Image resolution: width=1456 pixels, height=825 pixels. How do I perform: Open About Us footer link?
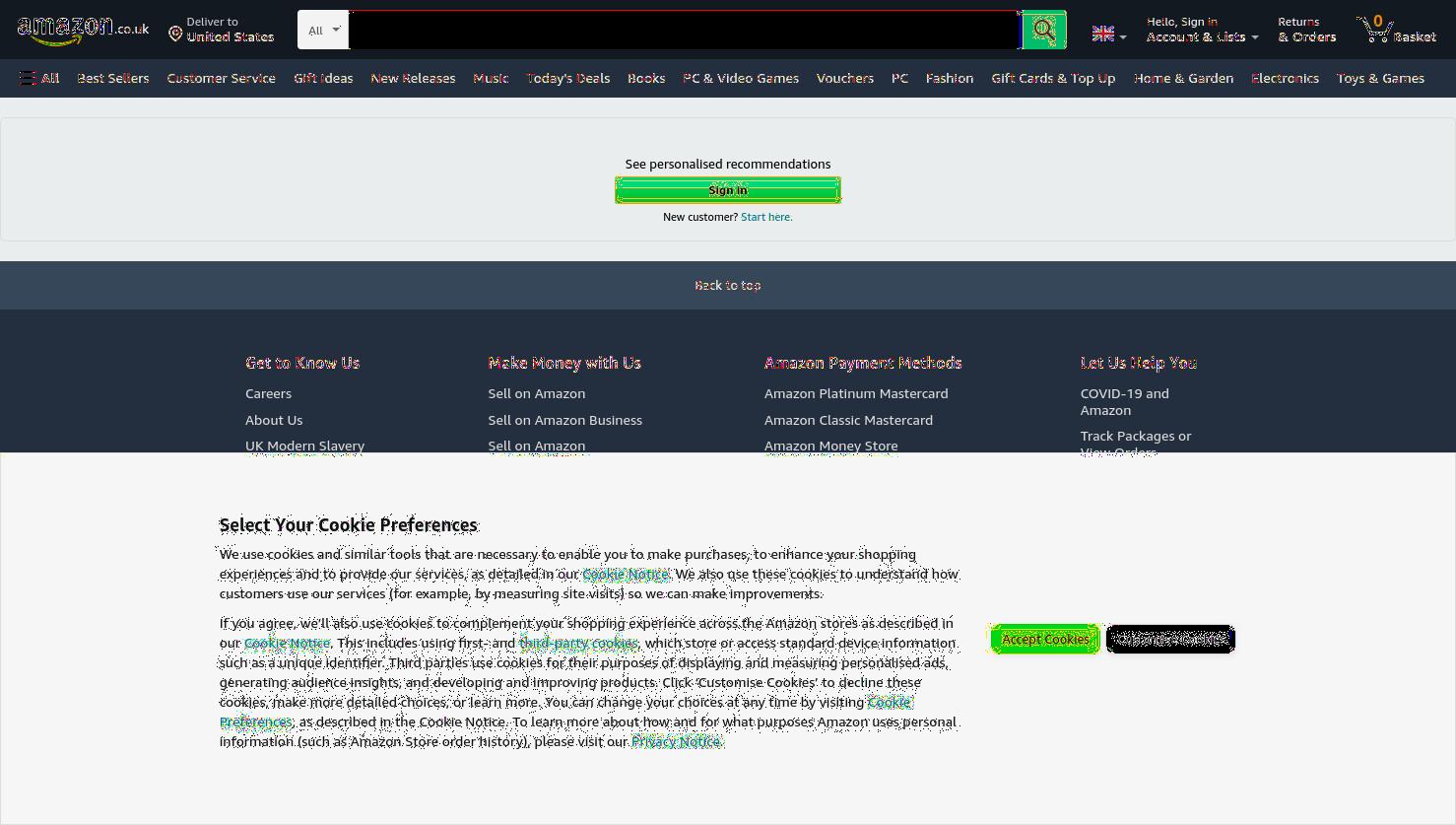pos(274,420)
